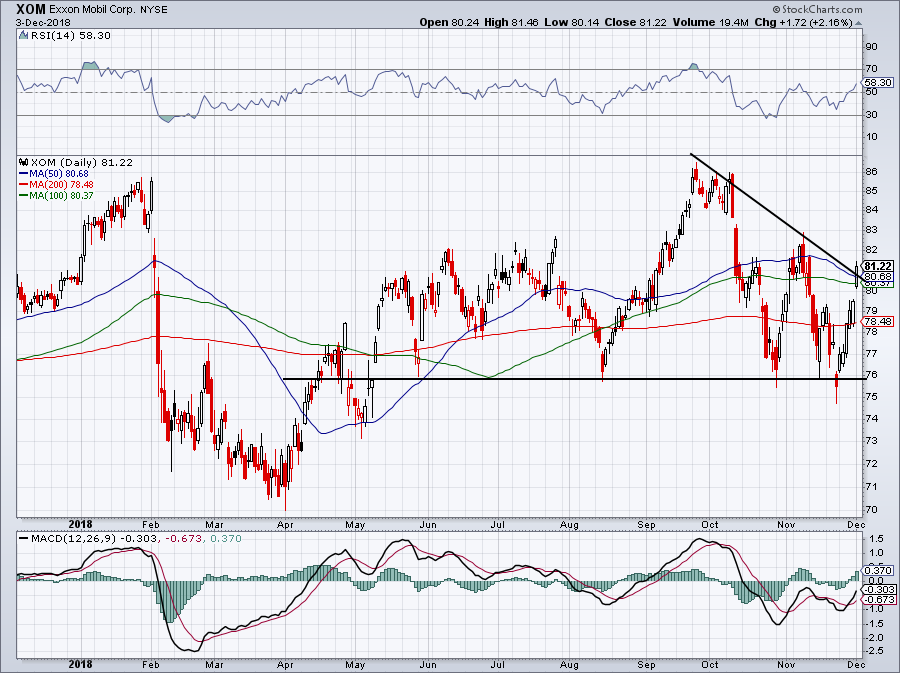Click the XOM (Daily) 81.22 legend label

pyautogui.click(x=82, y=163)
